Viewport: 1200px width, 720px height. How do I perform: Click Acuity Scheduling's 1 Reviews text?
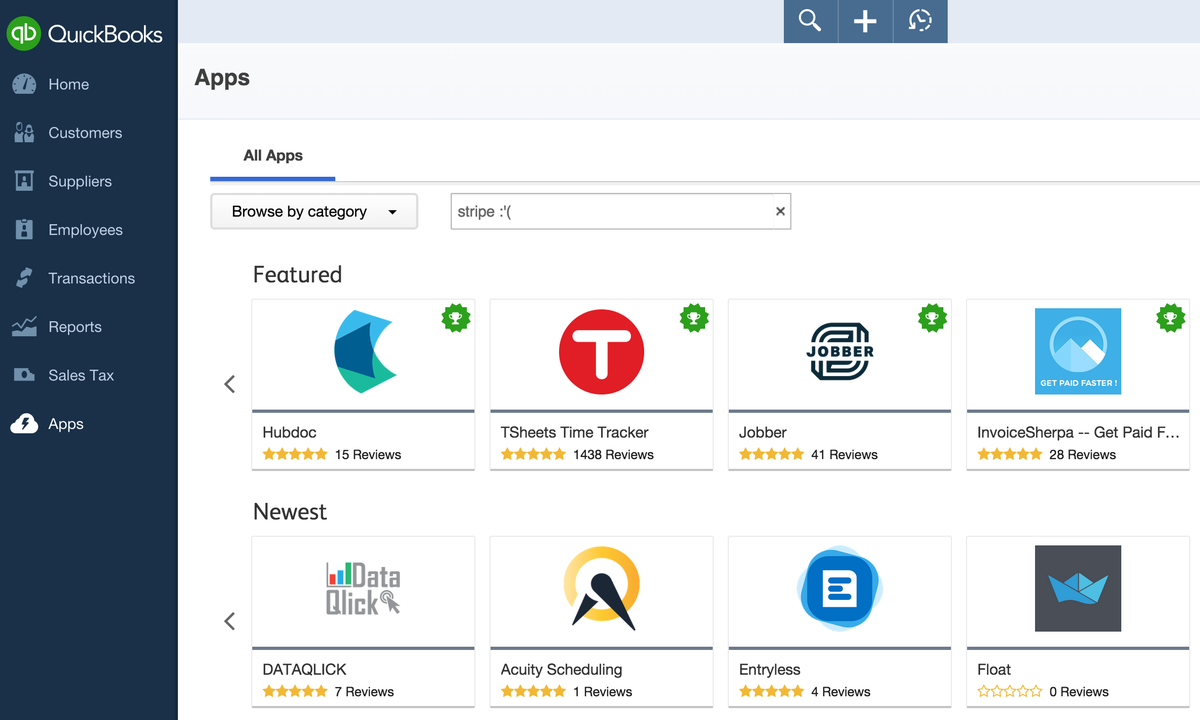pos(602,692)
